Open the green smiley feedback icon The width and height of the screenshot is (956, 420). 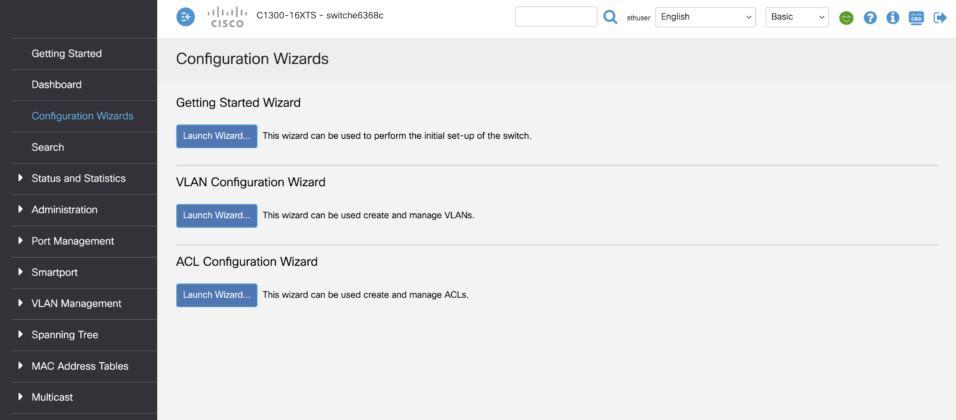[x=846, y=18]
